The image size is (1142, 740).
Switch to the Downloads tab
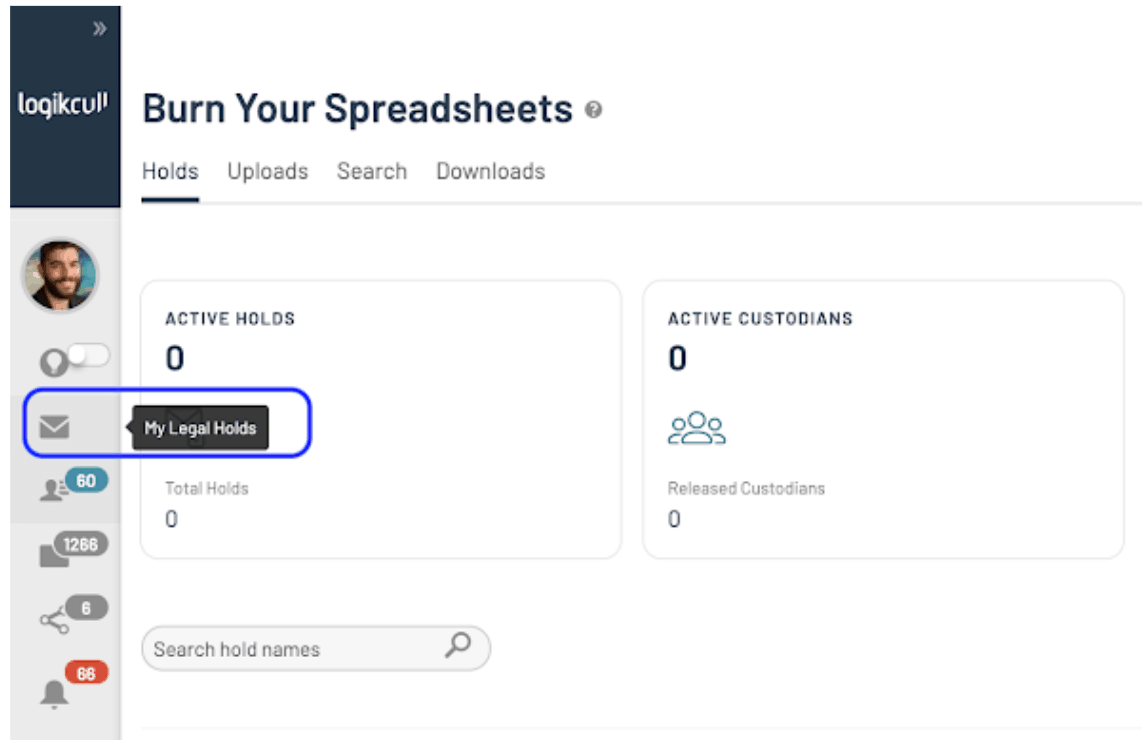(x=491, y=171)
